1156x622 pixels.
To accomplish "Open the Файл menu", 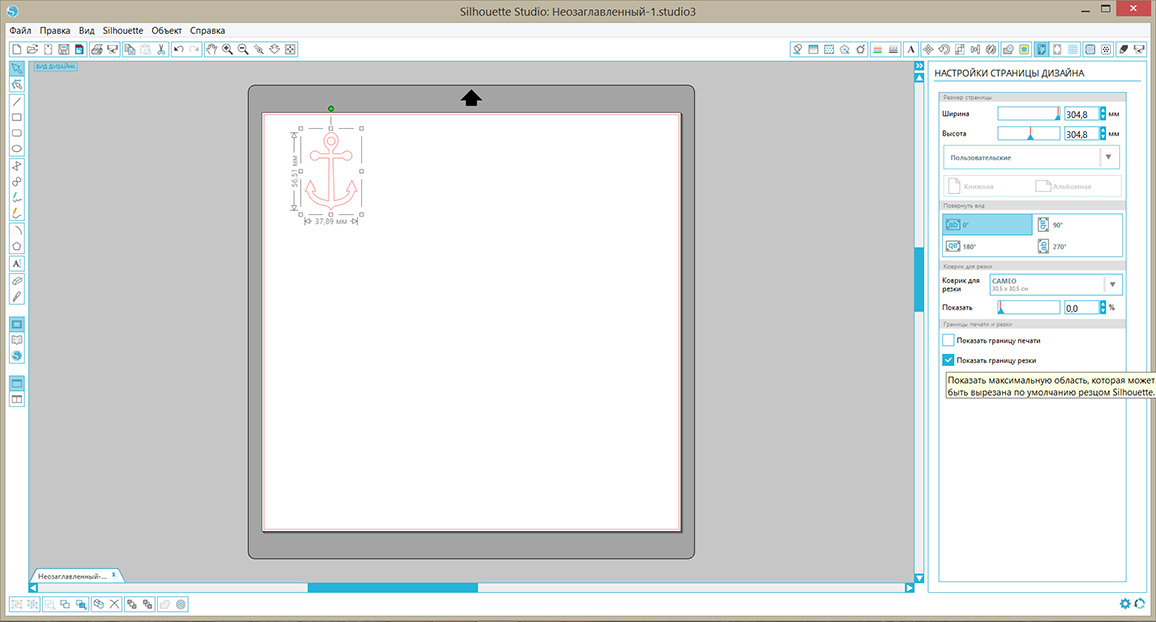I will pyautogui.click(x=20, y=31).
